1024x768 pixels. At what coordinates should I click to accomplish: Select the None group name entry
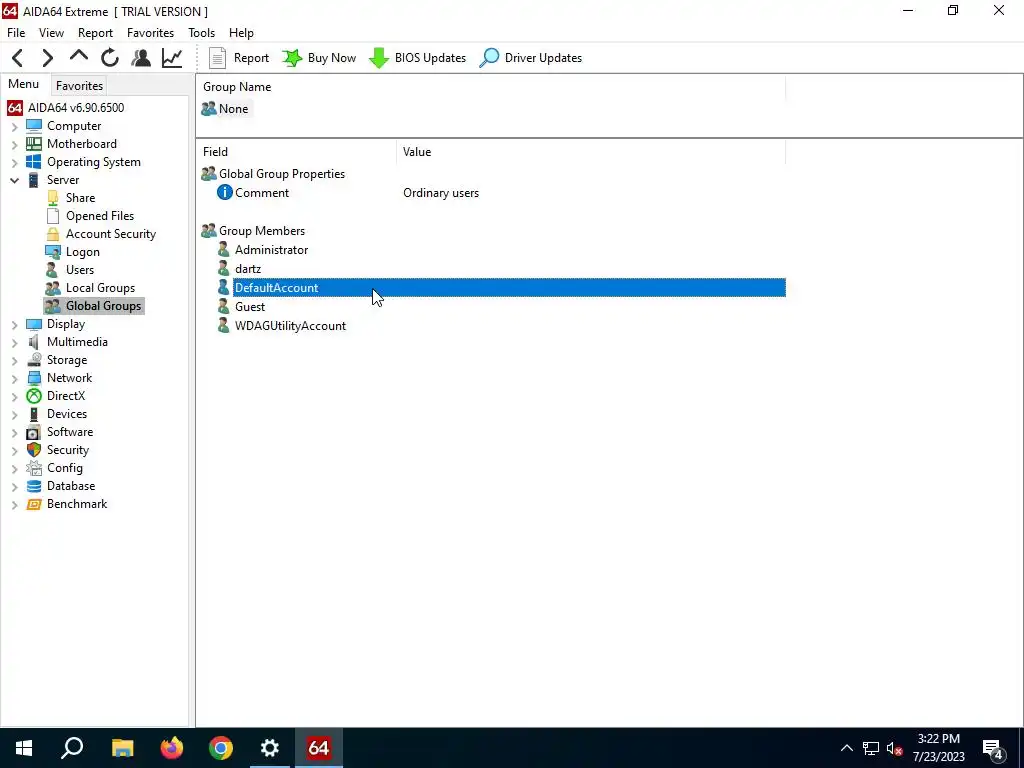click(225, 109)
